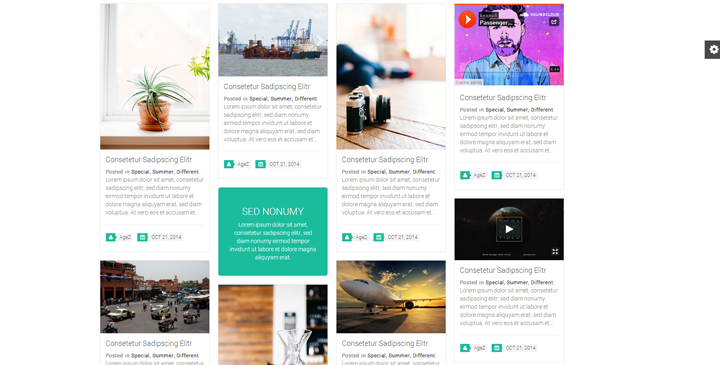Select Special category in the ship post
Screen dimensions: 720x365
(x=258, y=99)
